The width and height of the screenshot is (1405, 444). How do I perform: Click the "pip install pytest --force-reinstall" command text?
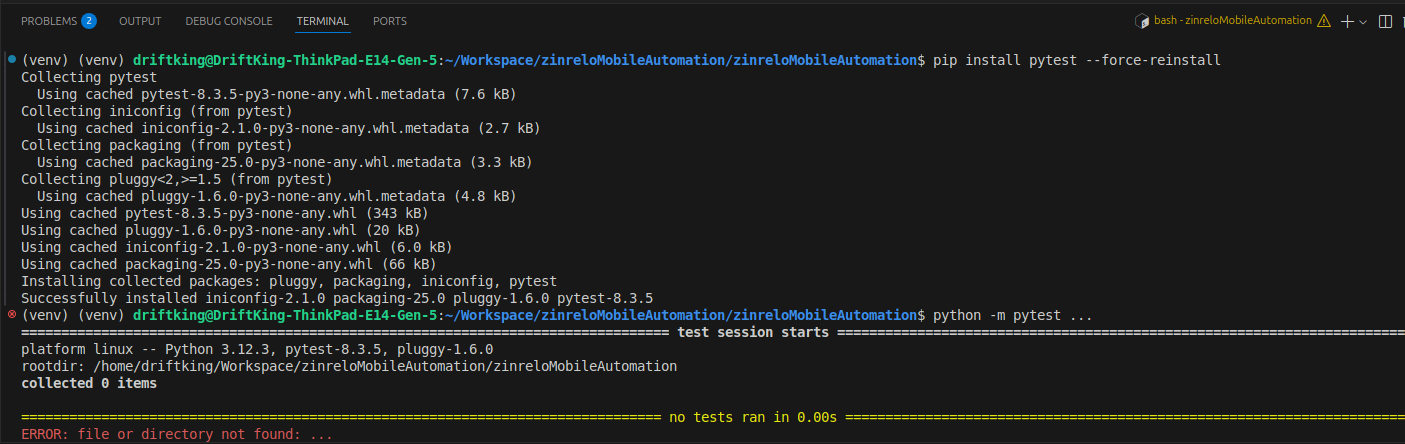1076,61
